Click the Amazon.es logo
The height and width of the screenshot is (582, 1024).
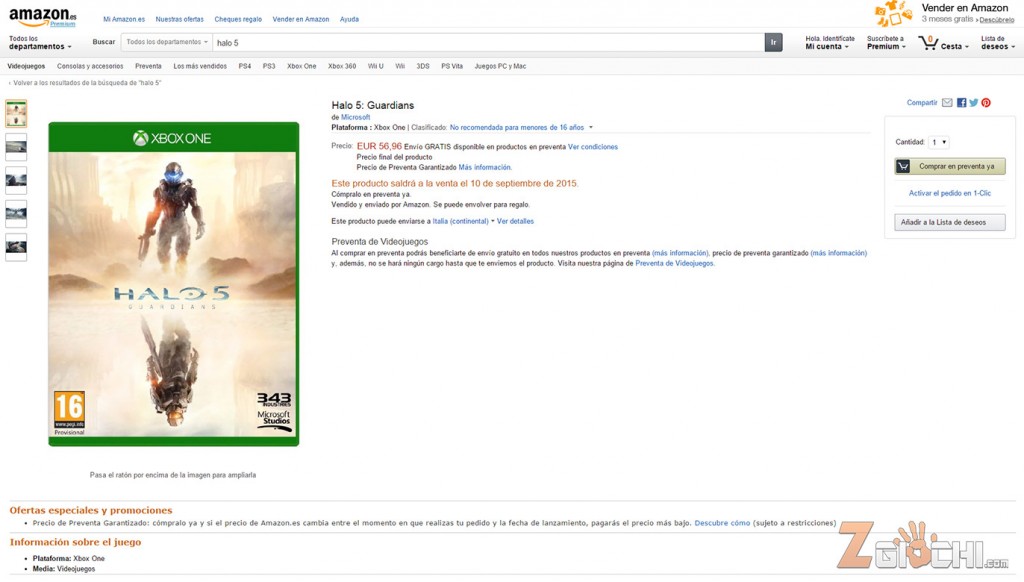pyautogui.click(x=42, y=16)
